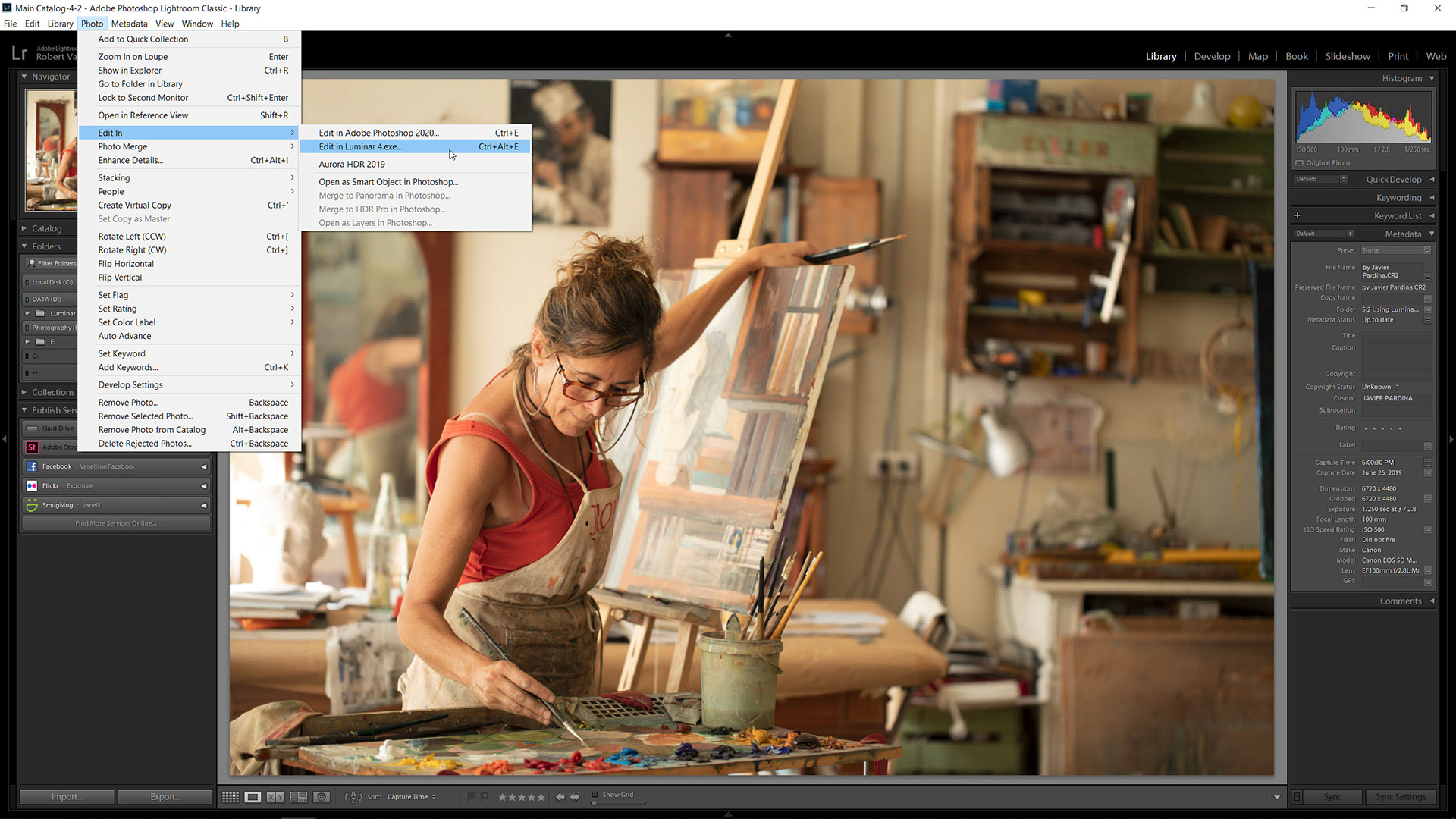
Task: Expand the Collections panel chevron
Action: 25,391
